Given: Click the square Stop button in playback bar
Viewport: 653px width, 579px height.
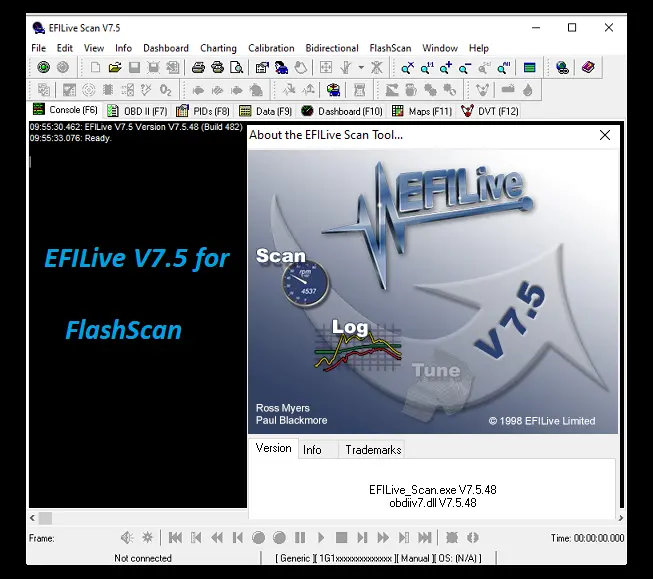Looking at the screenshot, I should click(341, 538).
